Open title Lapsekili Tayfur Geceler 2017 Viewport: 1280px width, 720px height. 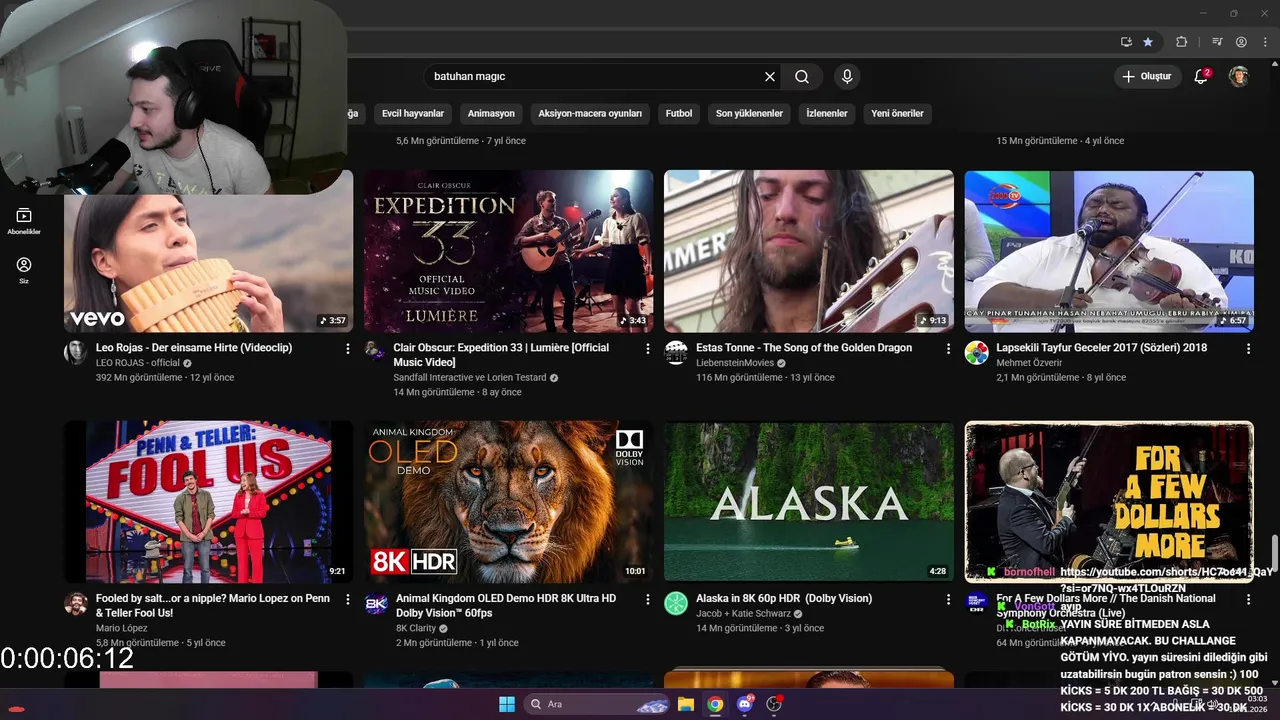[1102, 348]
